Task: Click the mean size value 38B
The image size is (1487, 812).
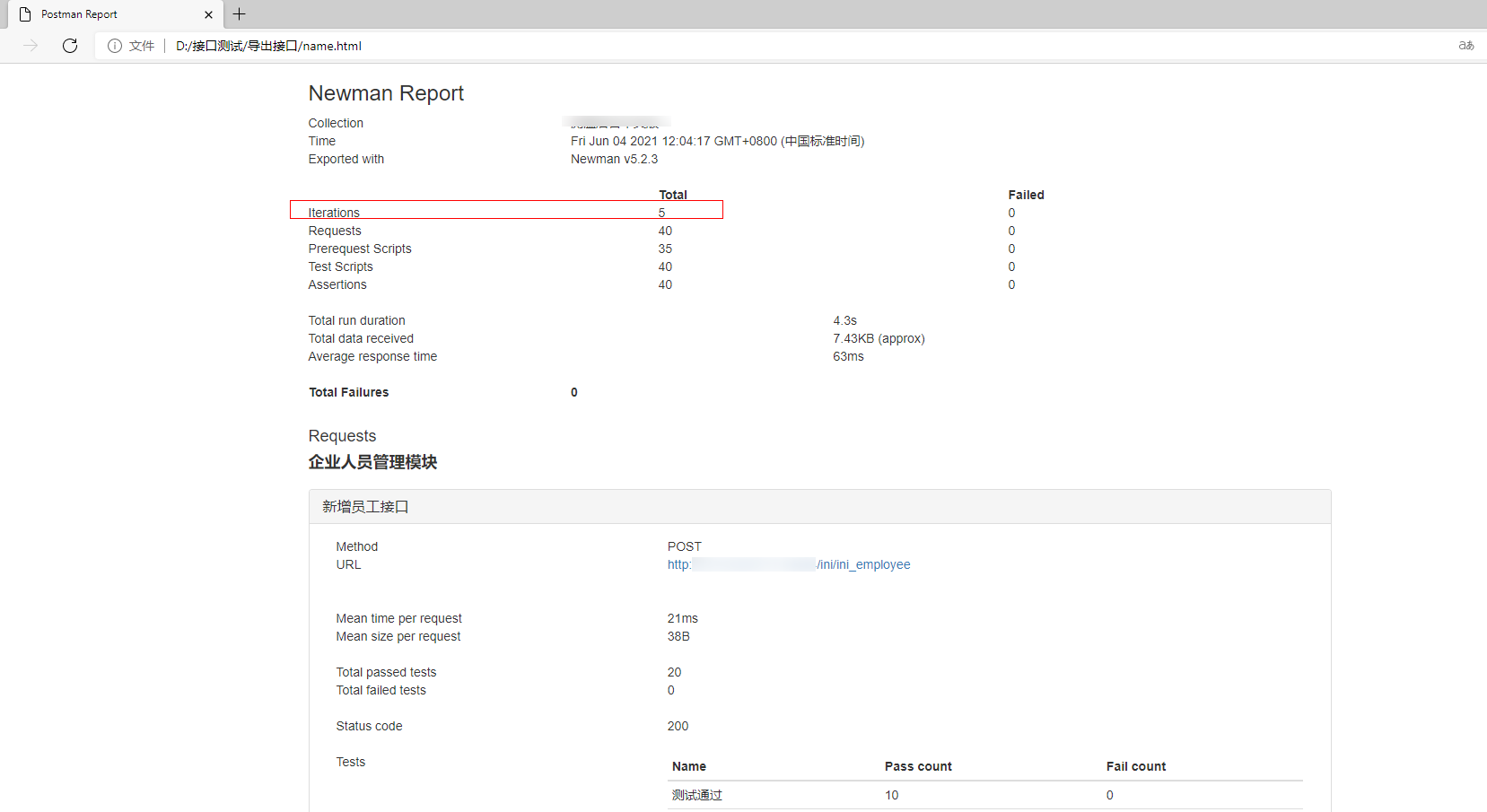Action: [x=678, y=636]
